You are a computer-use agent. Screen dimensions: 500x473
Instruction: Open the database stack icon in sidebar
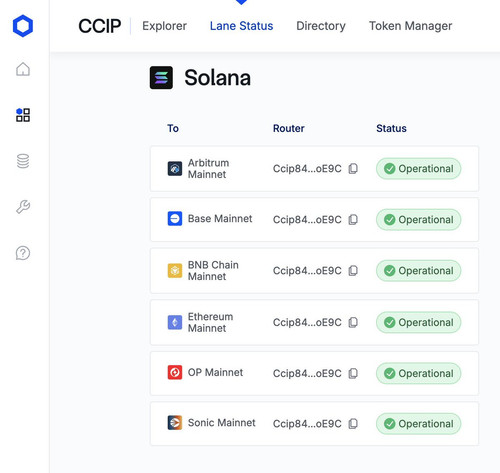pos(23,161)
